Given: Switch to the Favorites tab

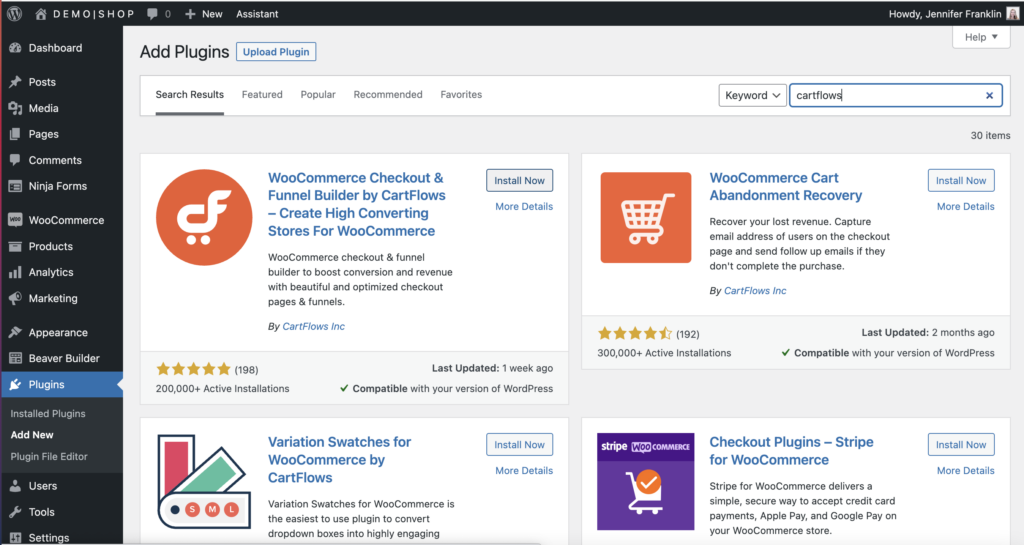Looking at the screenshot, I should pos(461,95).
